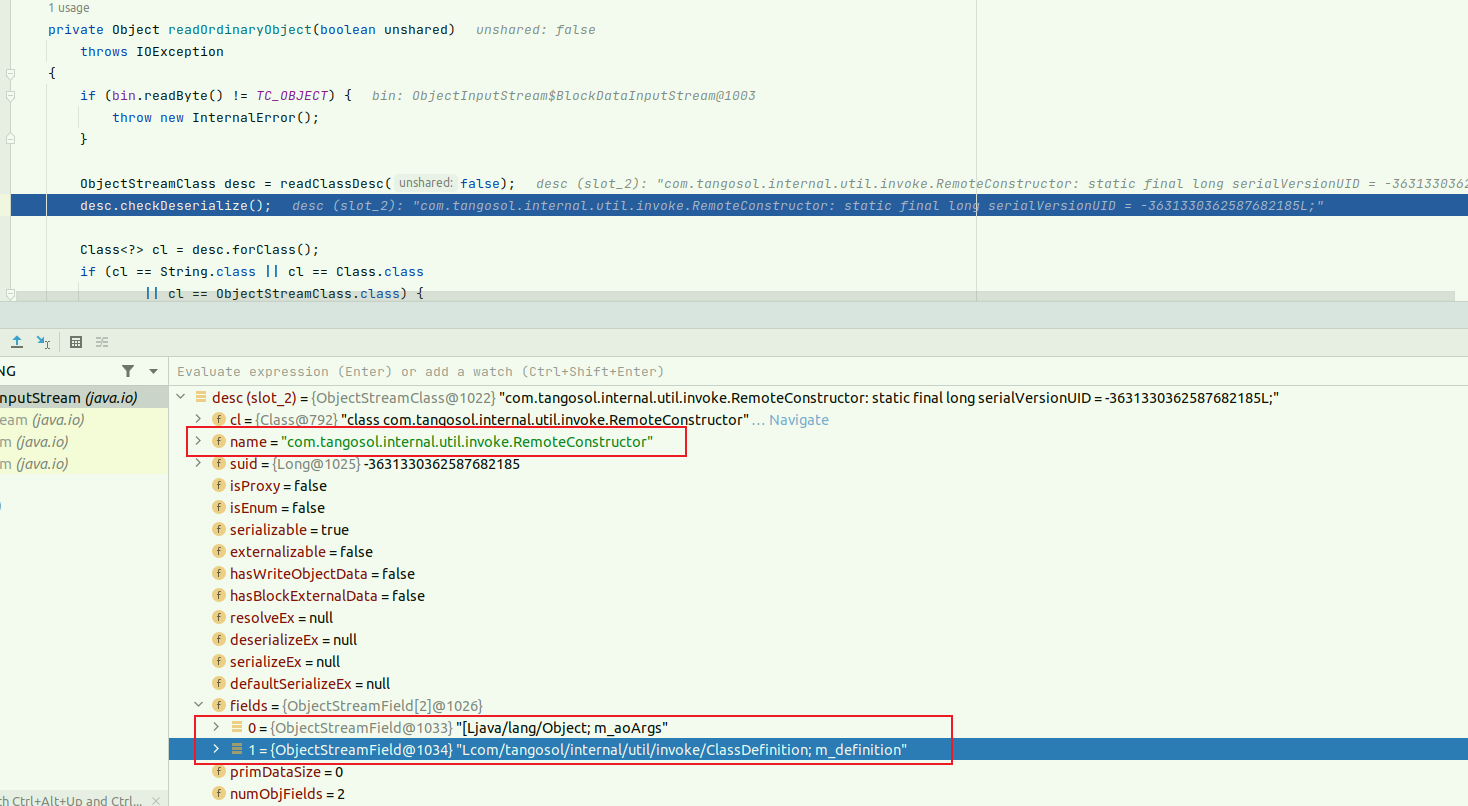
Task: Open the Evaluate Expression calculator icon
Action: point(76,342)
